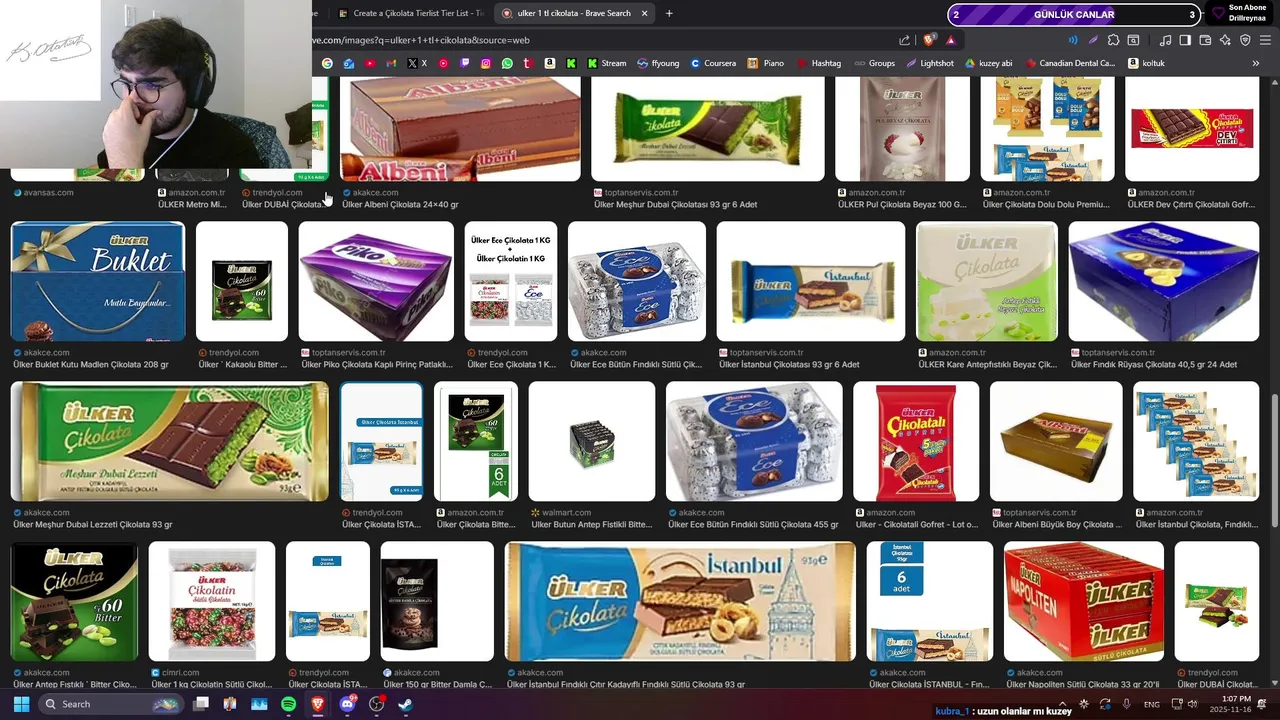Open the browser extensions puzzle icon
This screenshot has width=1280, height=720.
pyautogui.click(x=1113, y=40)
